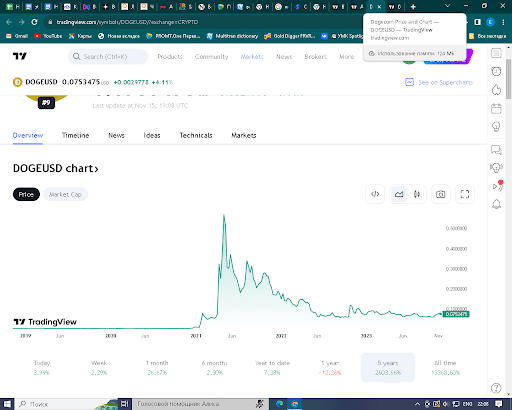Open the YouTube bookmark
This screenshot has width=512, height=410.
(48, 36)
